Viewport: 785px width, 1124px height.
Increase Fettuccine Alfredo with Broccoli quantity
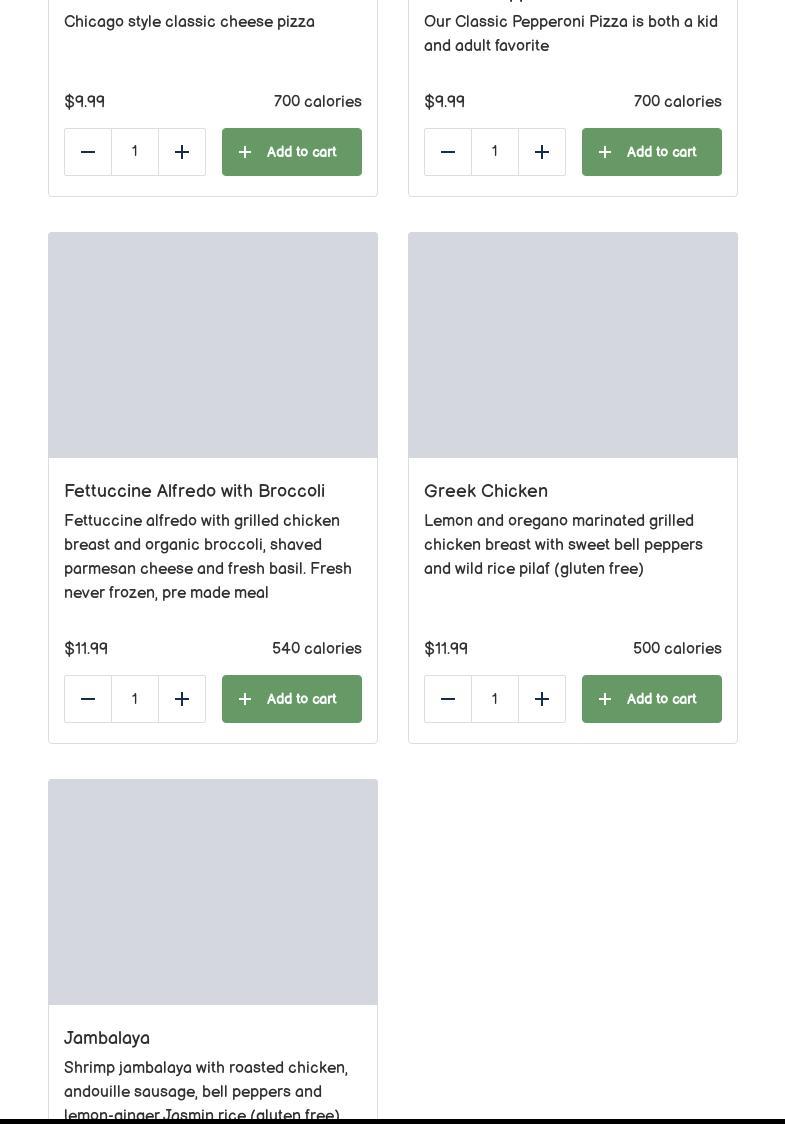182,699
